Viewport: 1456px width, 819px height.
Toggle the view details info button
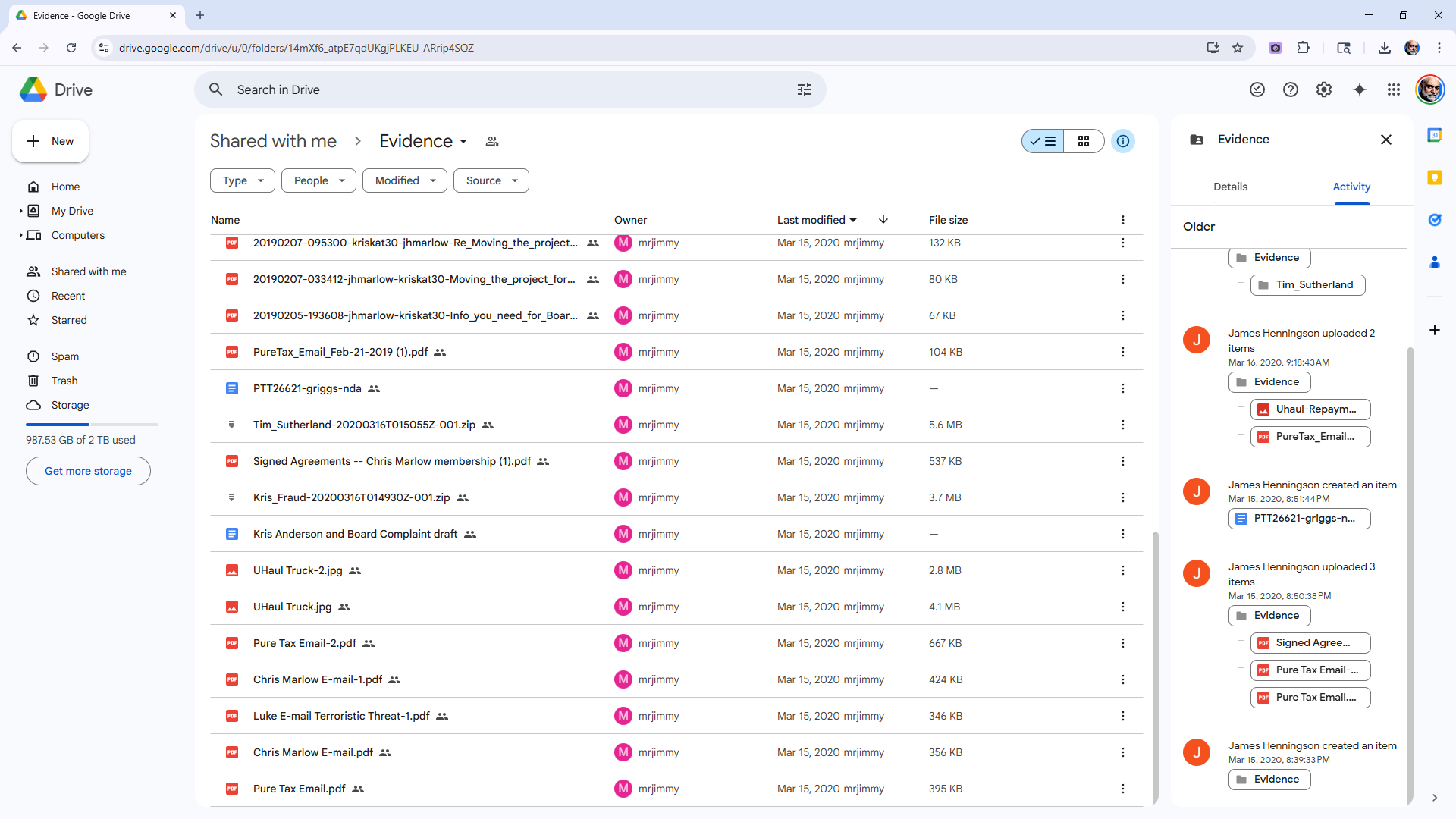tap(1122, 141)
